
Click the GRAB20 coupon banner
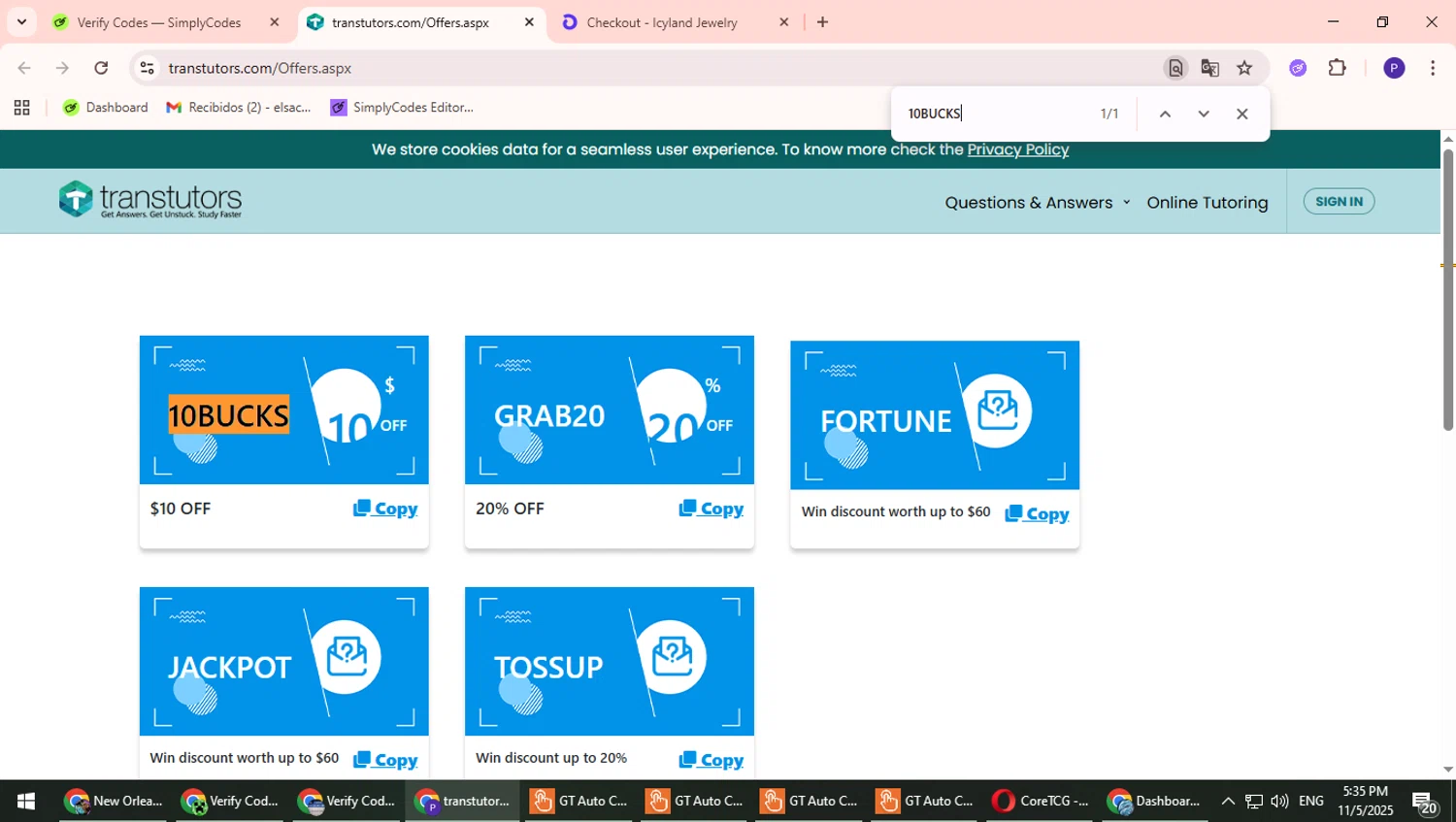[x=610, y=410]
